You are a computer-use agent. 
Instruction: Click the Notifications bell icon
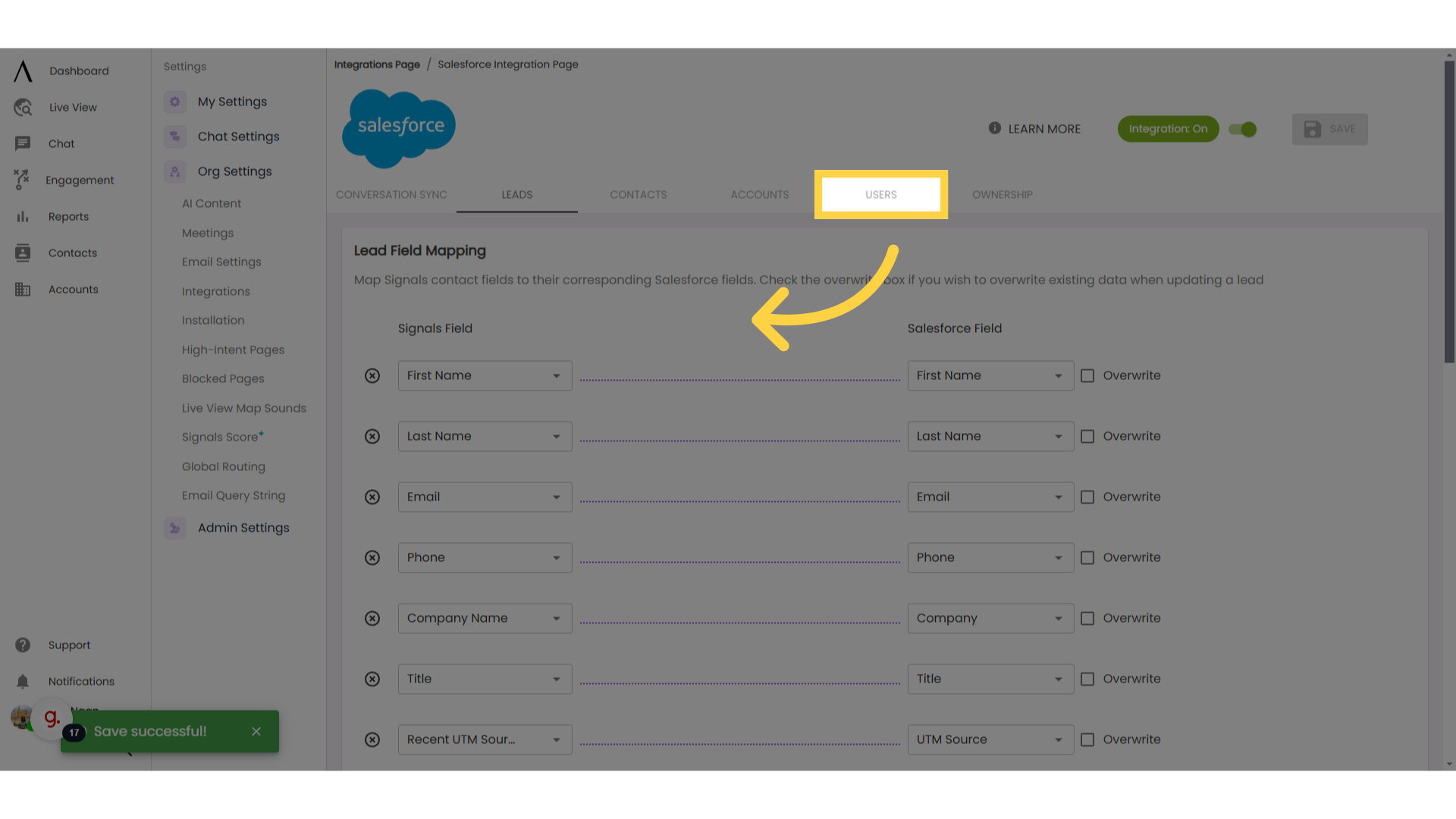click(x=22, y=681)
